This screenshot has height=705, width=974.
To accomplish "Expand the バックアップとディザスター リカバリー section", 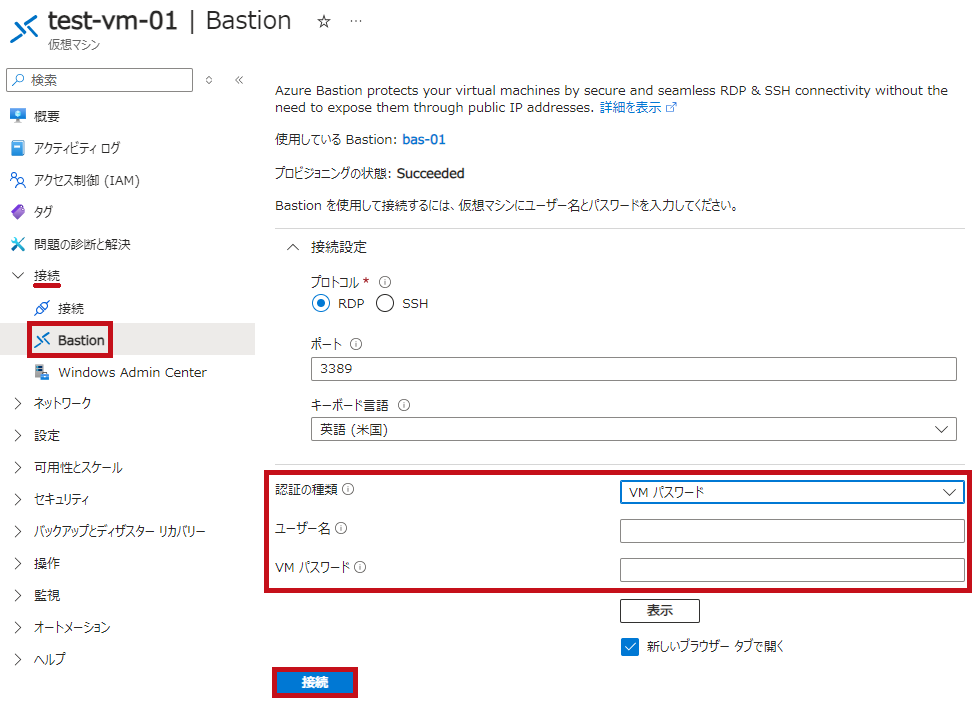I will 18,531.
